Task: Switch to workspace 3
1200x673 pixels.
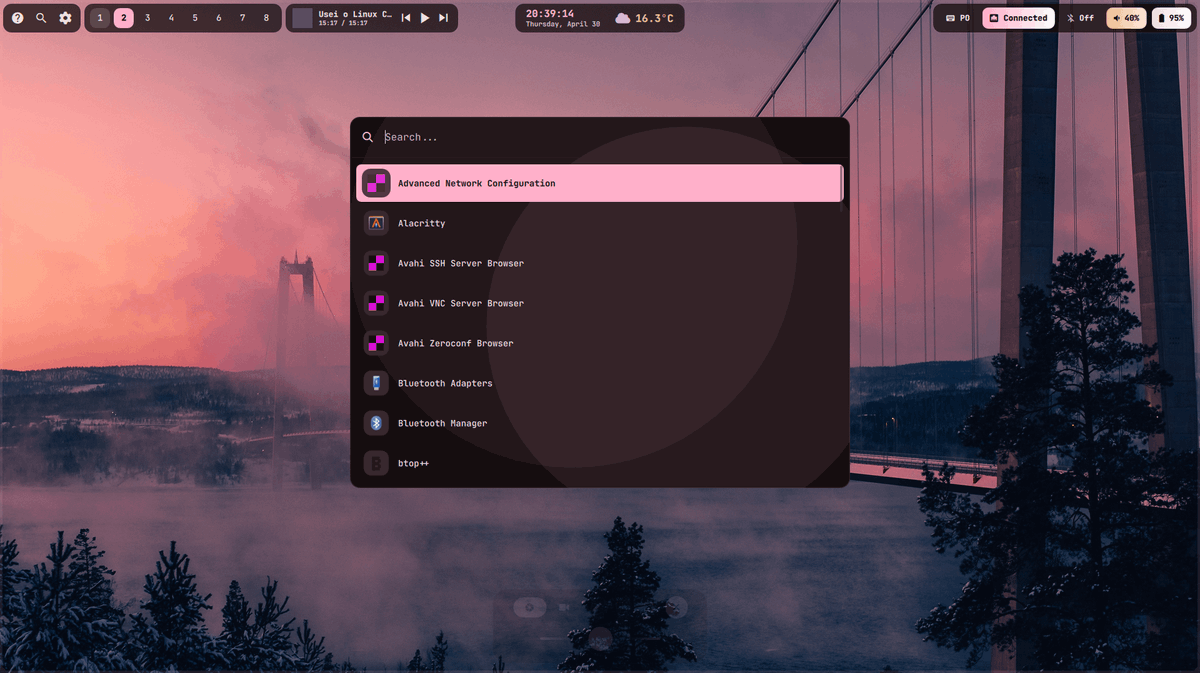Action: [x=147, y=18]
